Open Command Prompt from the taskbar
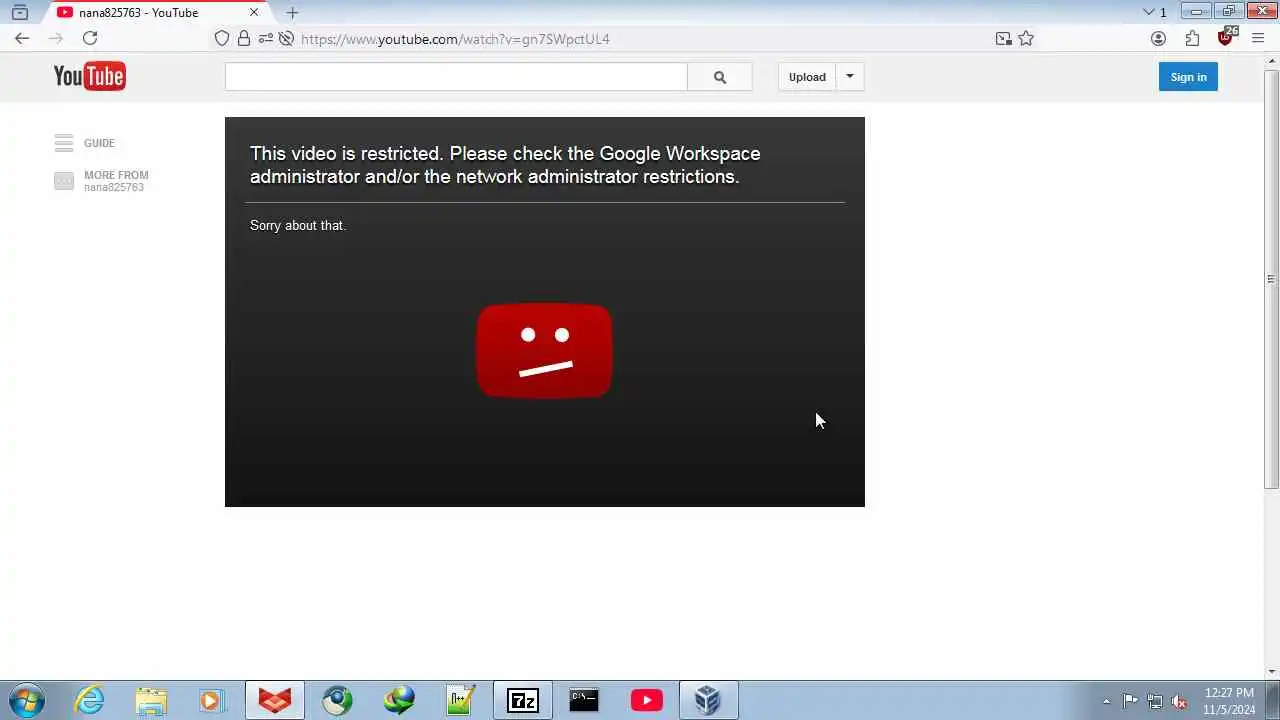 [584, 700]
